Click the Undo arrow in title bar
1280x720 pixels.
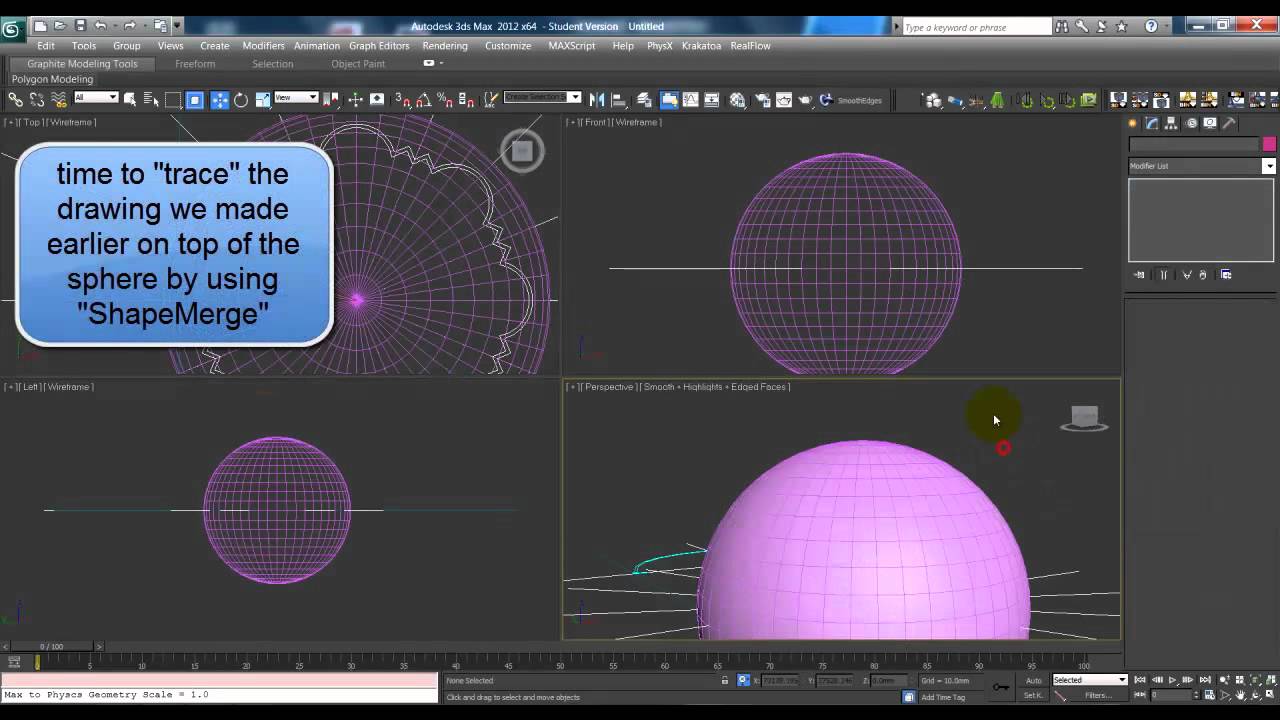pyautogui.click(x=100, y=26)
